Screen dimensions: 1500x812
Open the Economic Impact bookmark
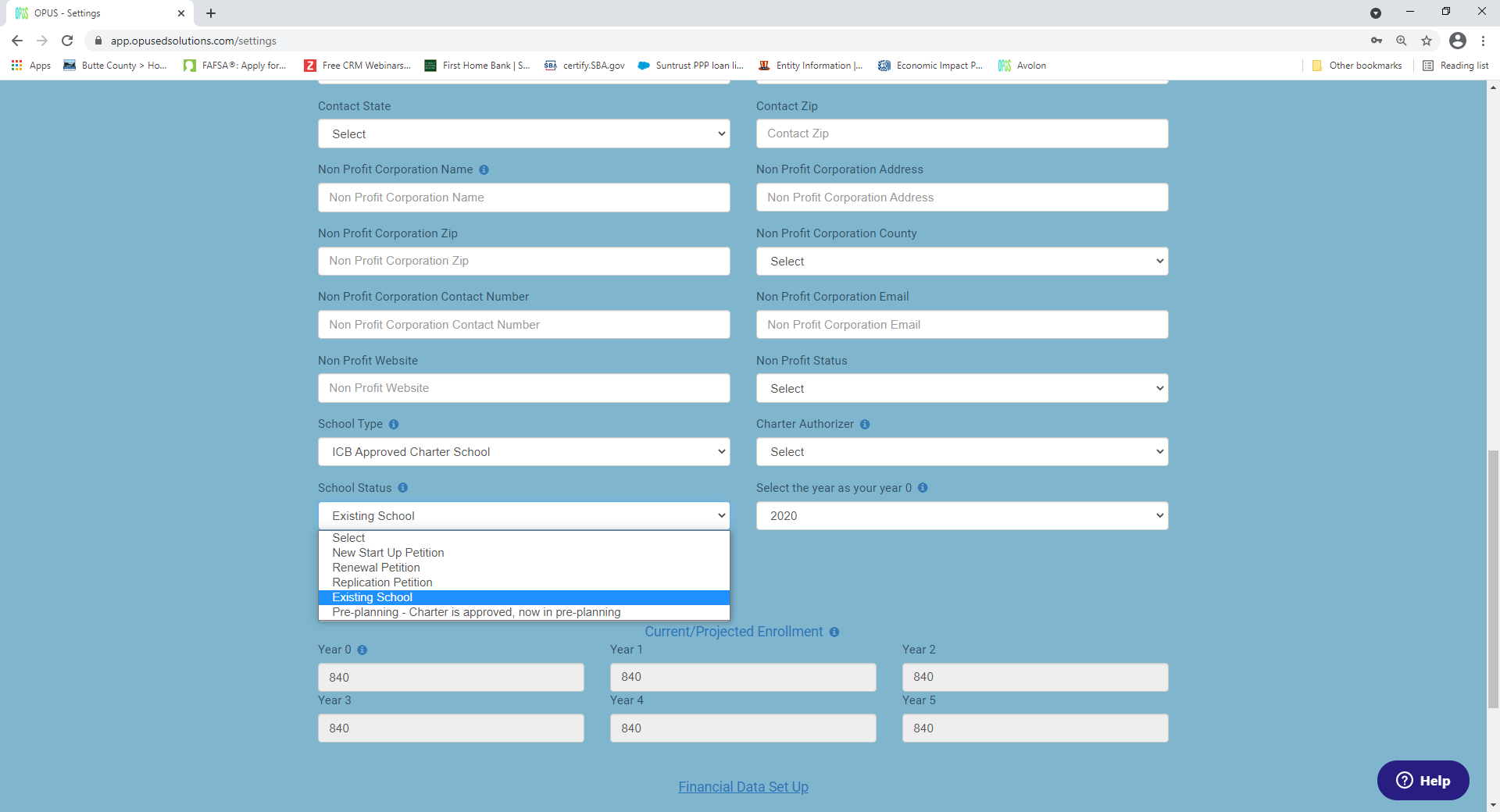[x=930, y=66]
